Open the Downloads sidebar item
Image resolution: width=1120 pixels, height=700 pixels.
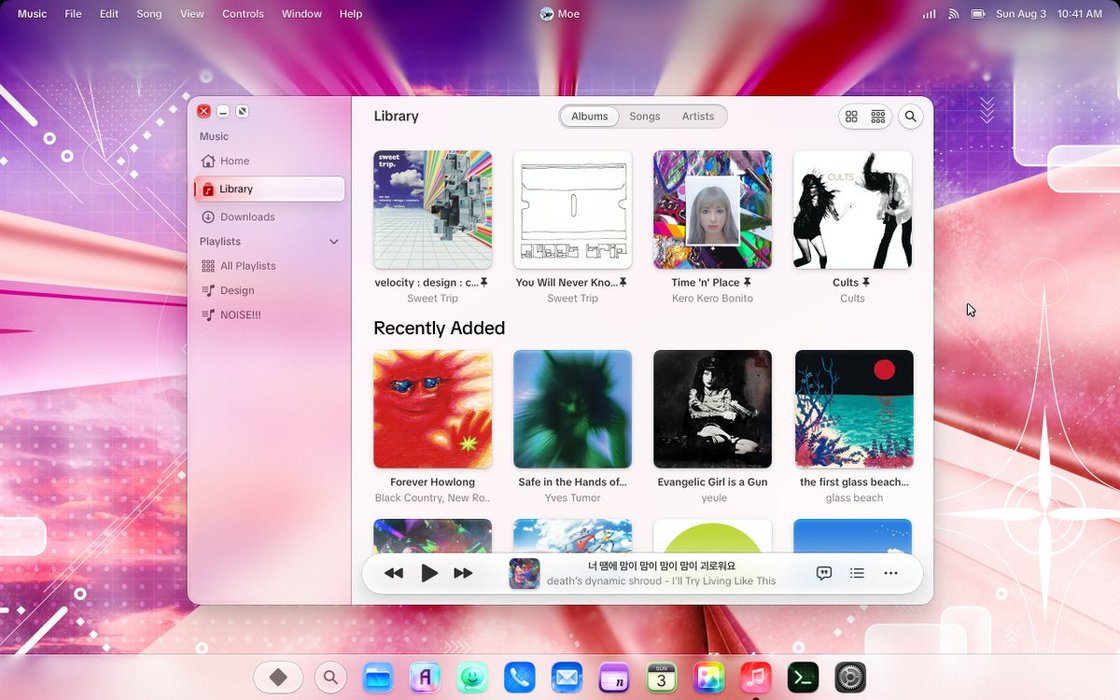(269, 216)
